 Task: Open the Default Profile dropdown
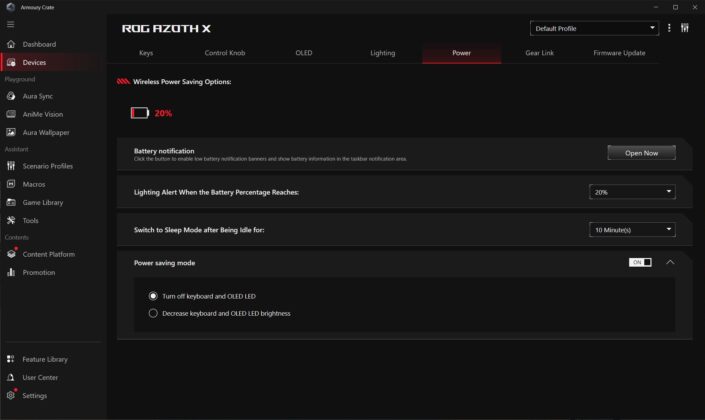point(594,28)
